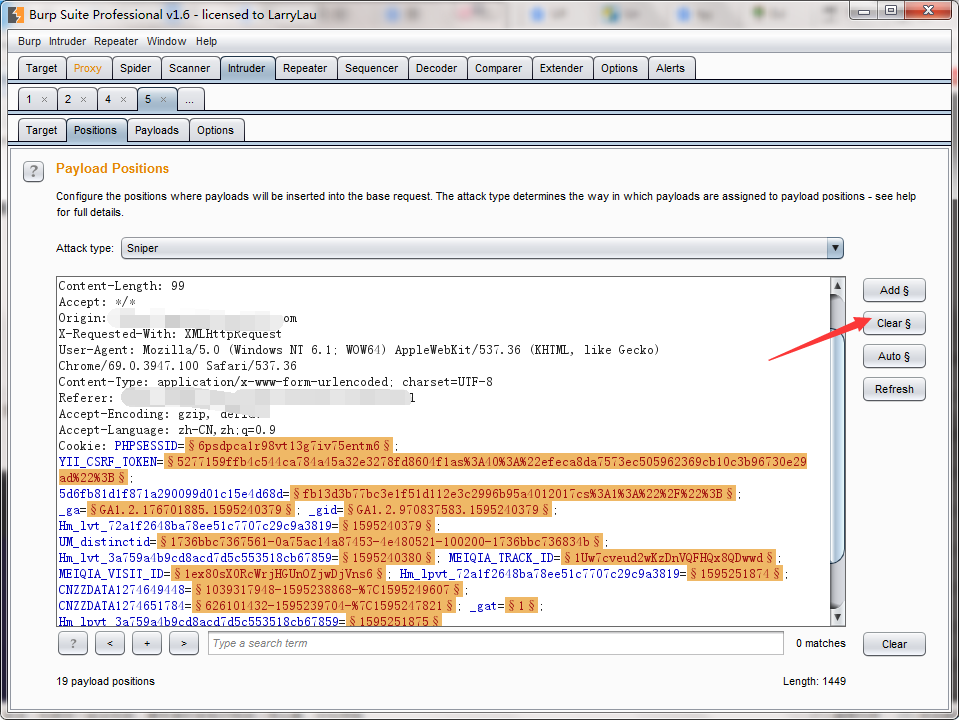Select Intruder attack tab 4
The height and width of the screenshot is (720, 959).
point(108,99)
